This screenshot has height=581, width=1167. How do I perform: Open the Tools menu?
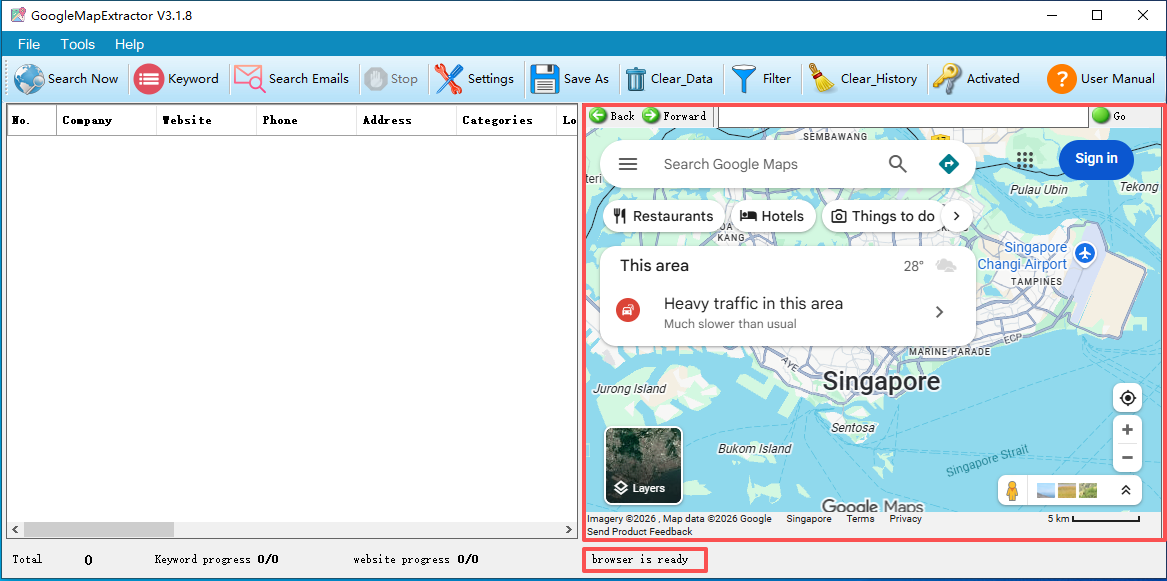click(x=77, y=44)
